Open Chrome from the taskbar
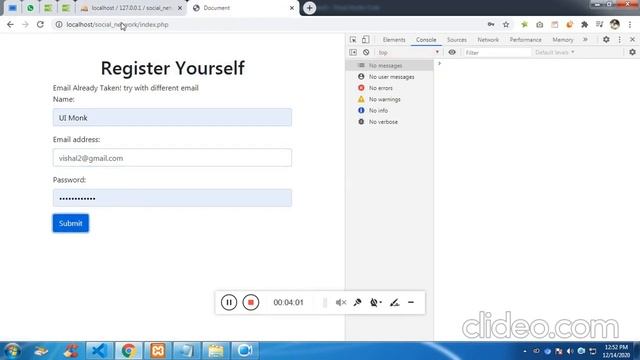Screen dimensions: 640x360 [x=128, y=351]
